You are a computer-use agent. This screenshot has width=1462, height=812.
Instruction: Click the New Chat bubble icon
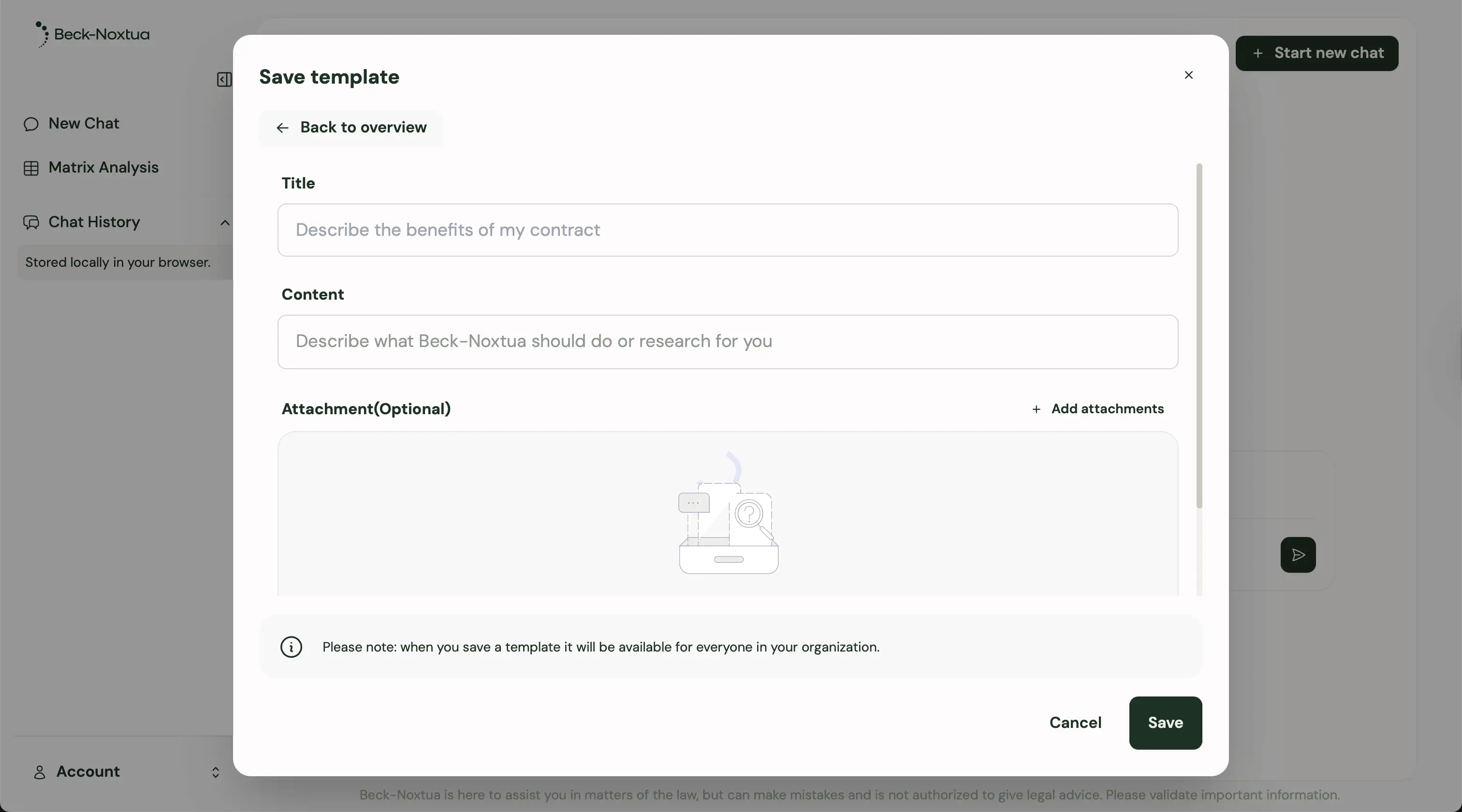click(31, 124)
